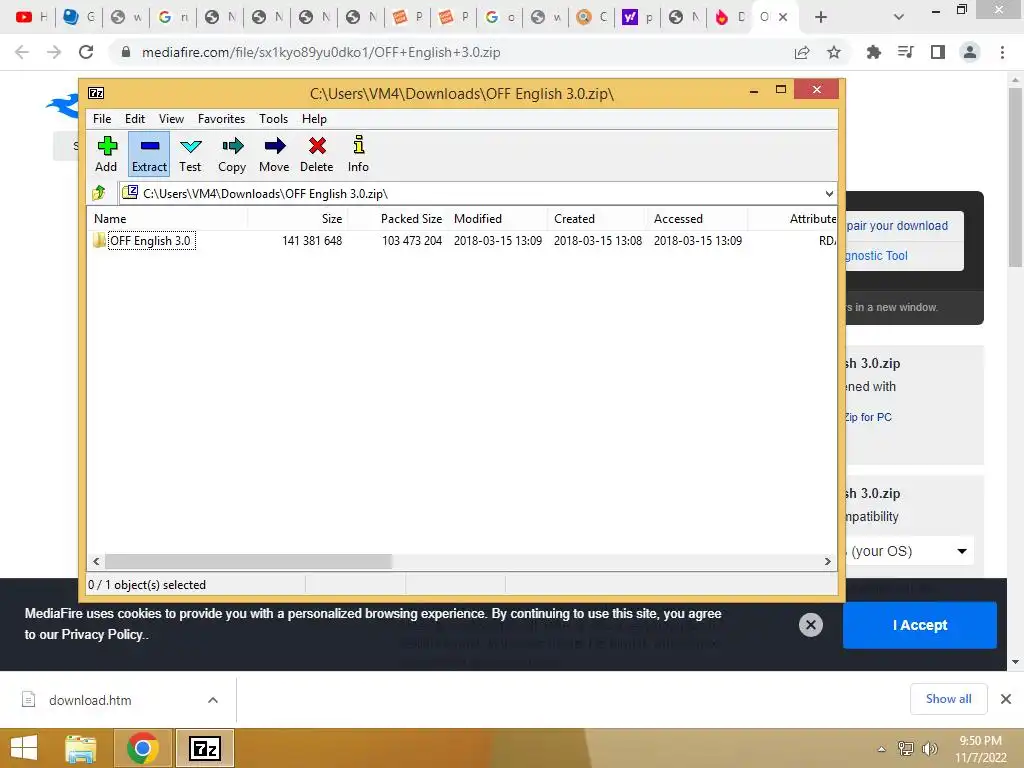1024x768 pixels.
Task: Expand the 7-Zip address path dropdown
Action: pos(829,193)
